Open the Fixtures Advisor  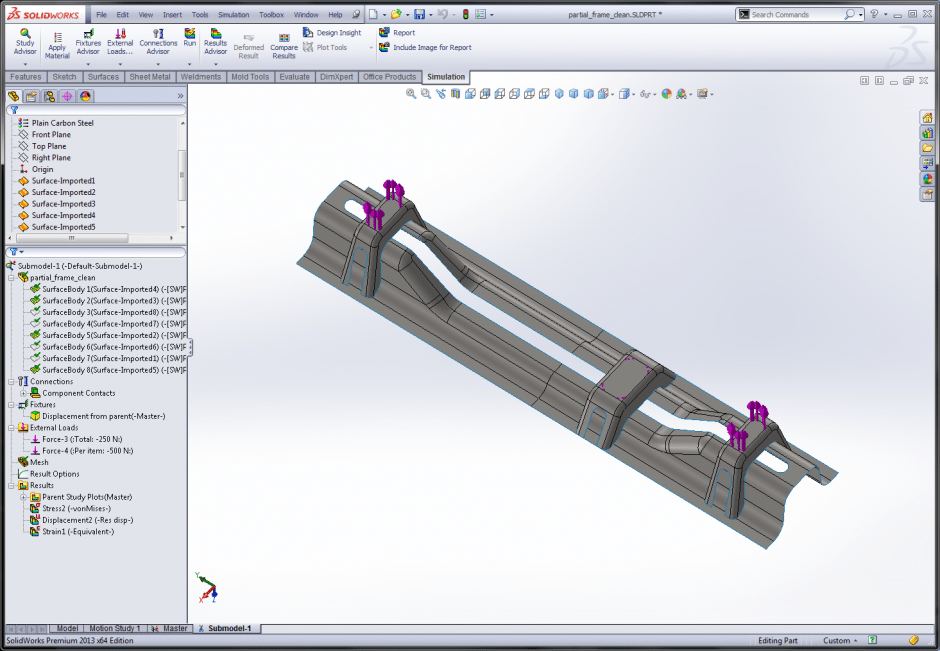point(88,40)
